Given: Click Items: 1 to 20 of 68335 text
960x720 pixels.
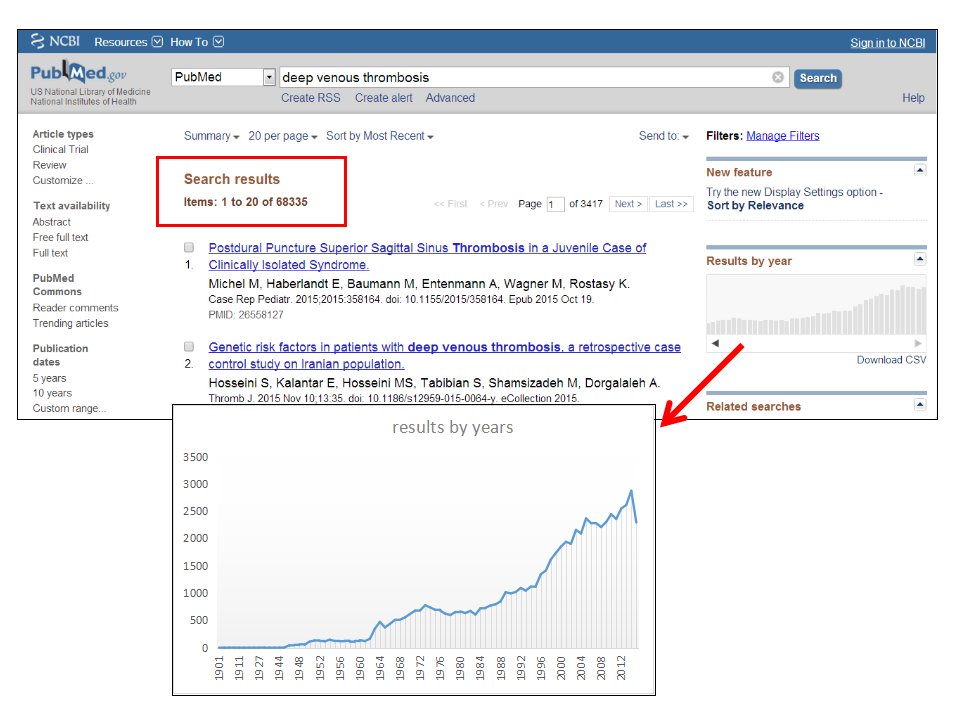Looking at the screenshot, I should click(x=246, y=202).
